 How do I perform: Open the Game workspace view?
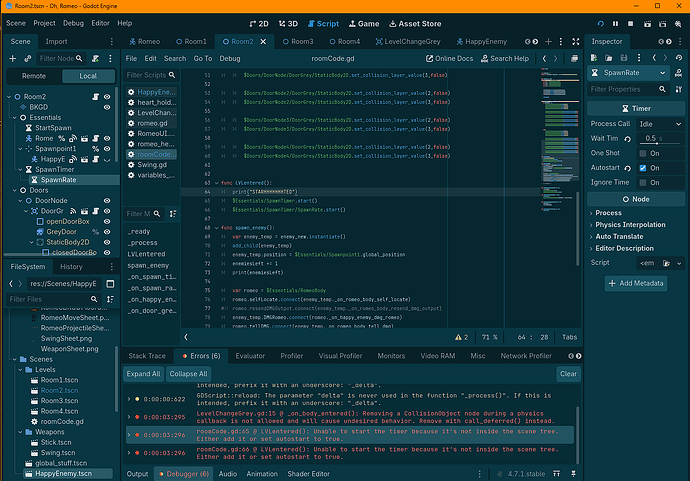pos(364,24)
